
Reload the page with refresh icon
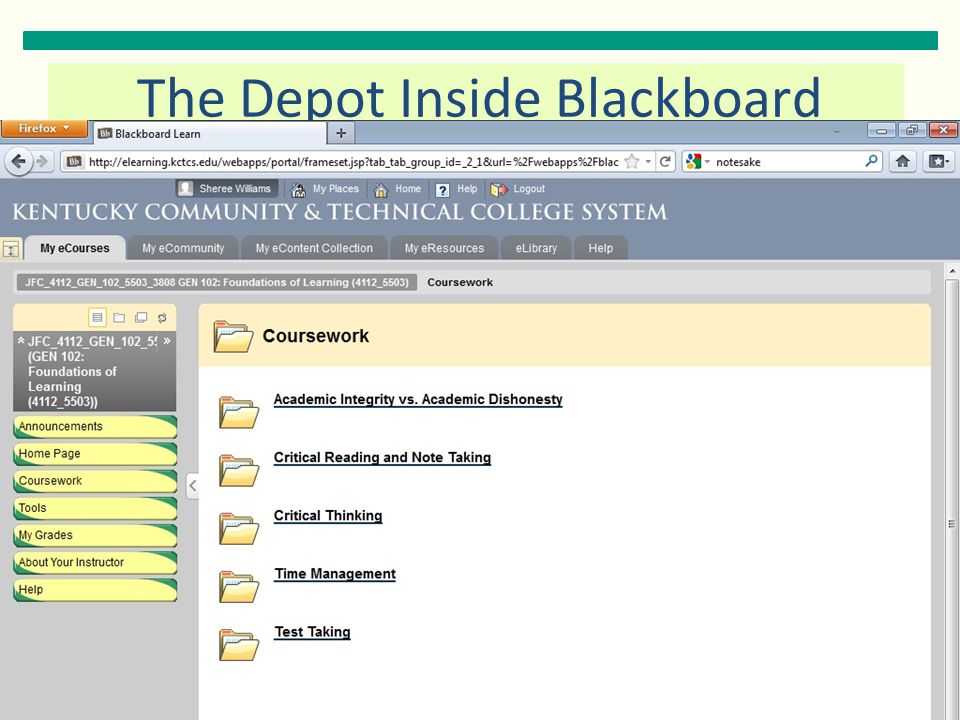point(665,162)
